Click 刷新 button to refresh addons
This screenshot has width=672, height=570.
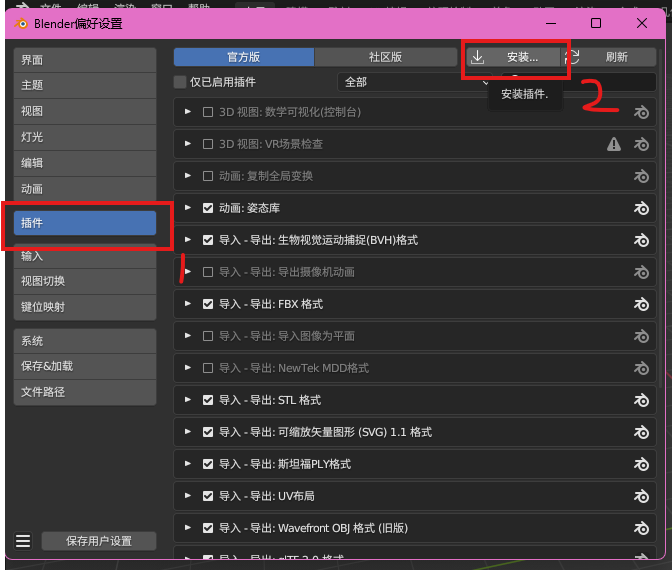coord(609,57)
